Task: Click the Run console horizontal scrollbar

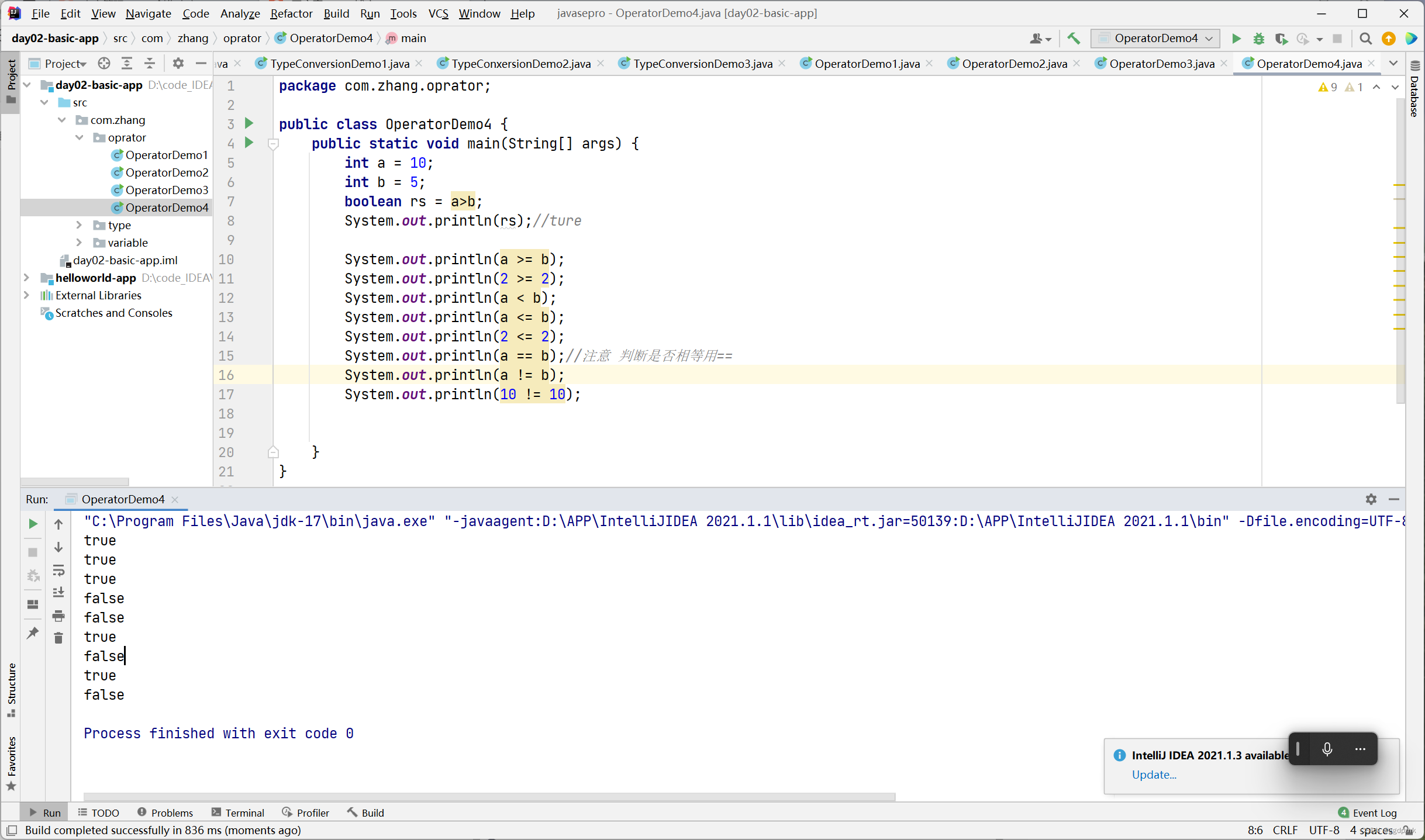Action: 489,797
